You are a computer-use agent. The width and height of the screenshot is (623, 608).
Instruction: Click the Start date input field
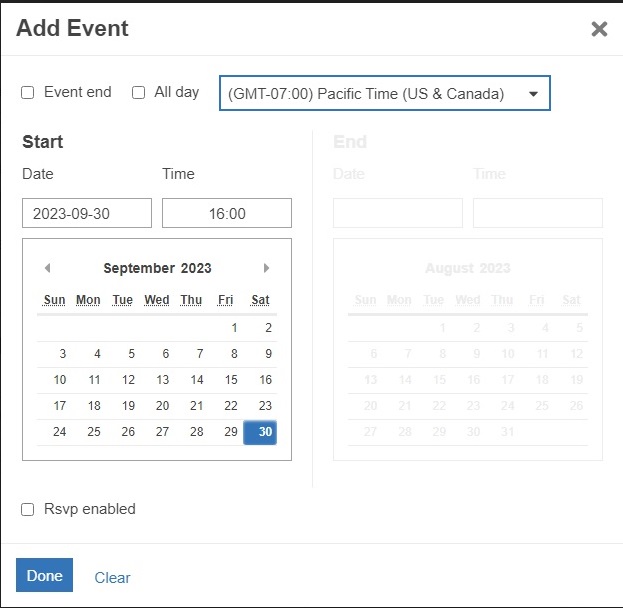tap(87, 213)
